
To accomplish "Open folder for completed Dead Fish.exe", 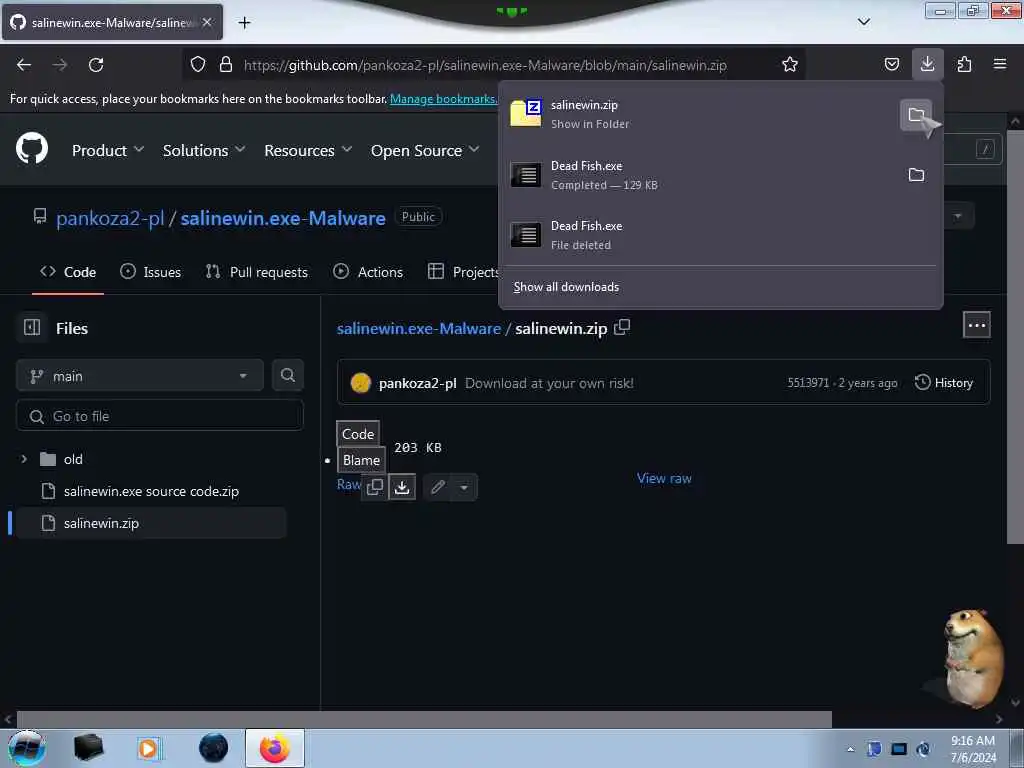I will pos(916,175).
